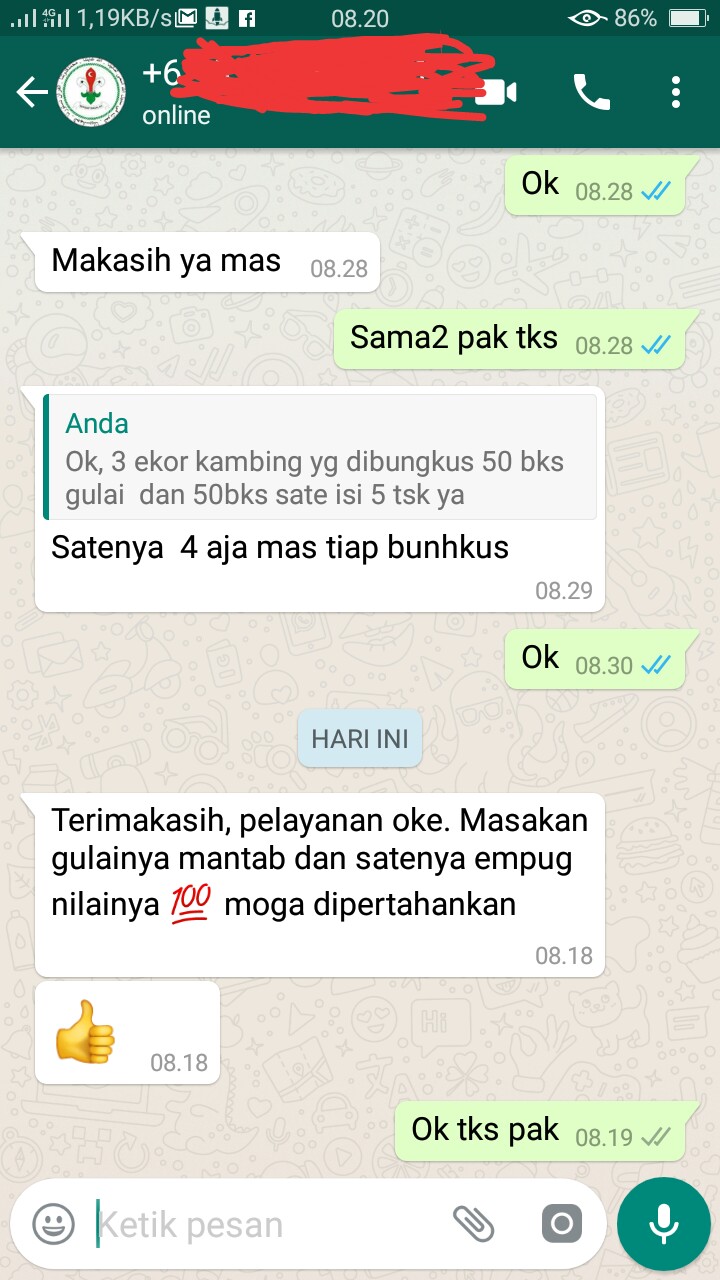Viewport: 720px width, 1280px height.
Task: Tap the paperclip attach icon
Action: pyautogui.click(x=474, y=1223)
